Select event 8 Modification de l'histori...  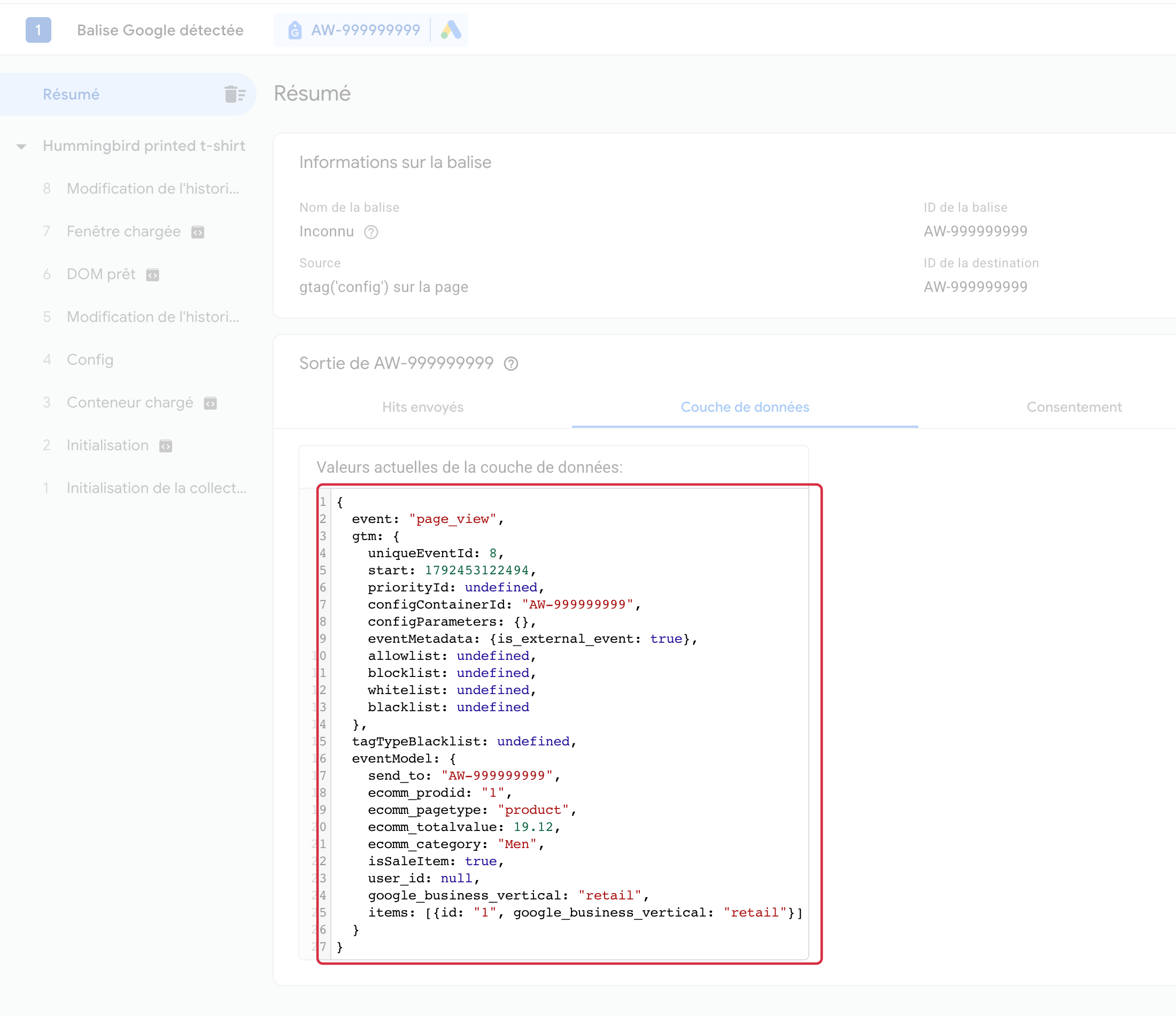coord(142,189)
